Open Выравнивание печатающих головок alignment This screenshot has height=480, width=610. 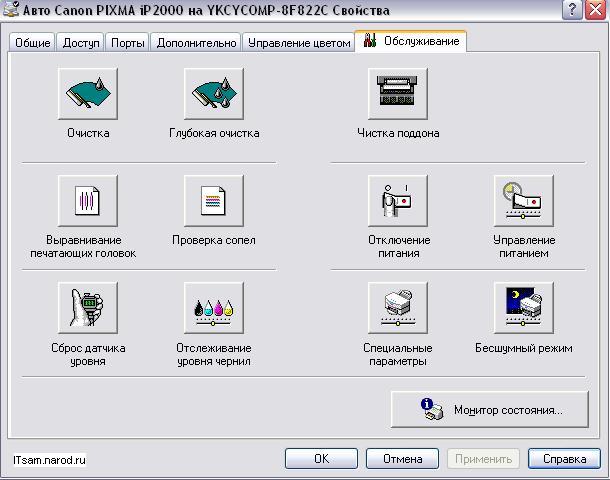(88, 201)
